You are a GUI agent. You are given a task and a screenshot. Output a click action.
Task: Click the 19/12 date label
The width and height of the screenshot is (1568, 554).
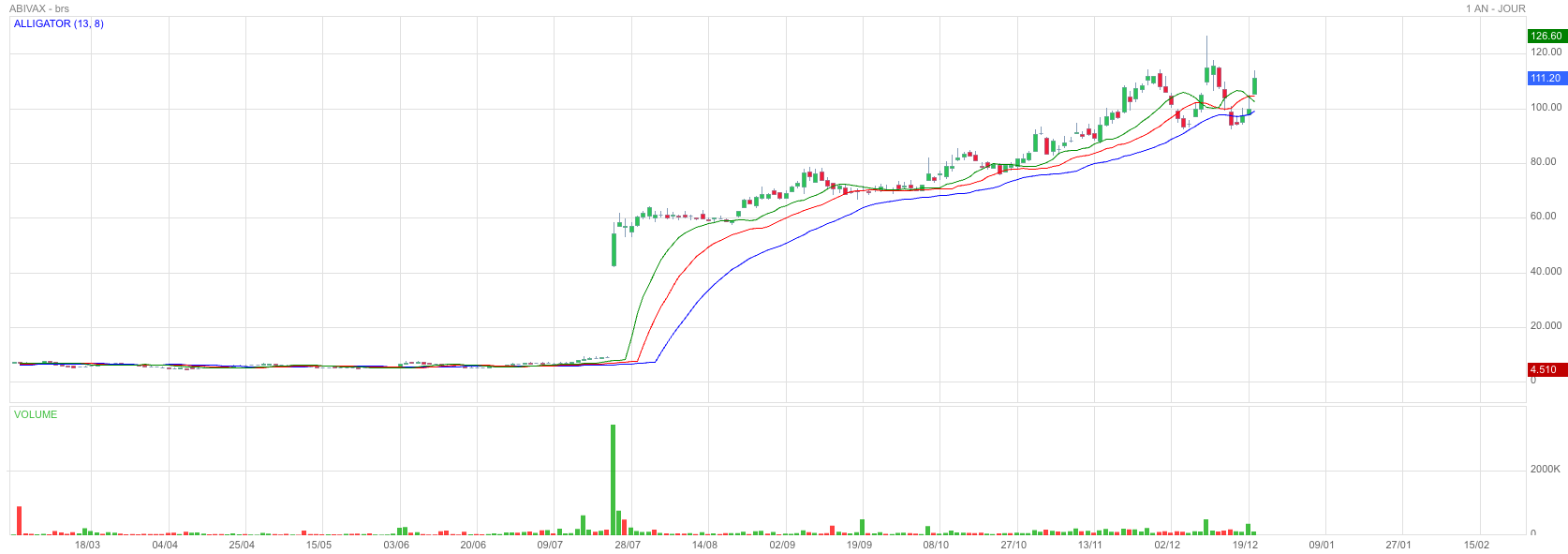coord(1245,545)
